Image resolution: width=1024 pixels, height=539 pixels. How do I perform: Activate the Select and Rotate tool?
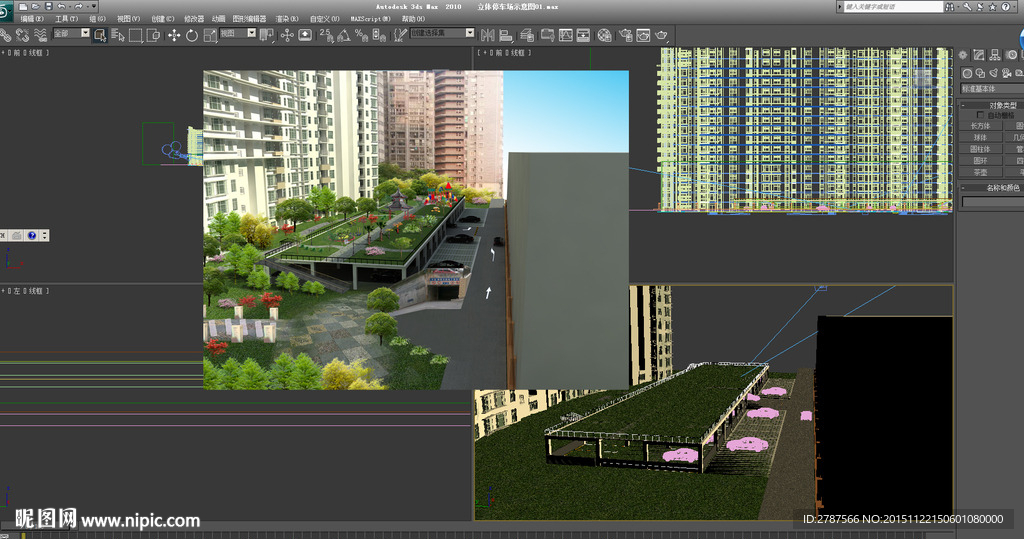[191, 35]
